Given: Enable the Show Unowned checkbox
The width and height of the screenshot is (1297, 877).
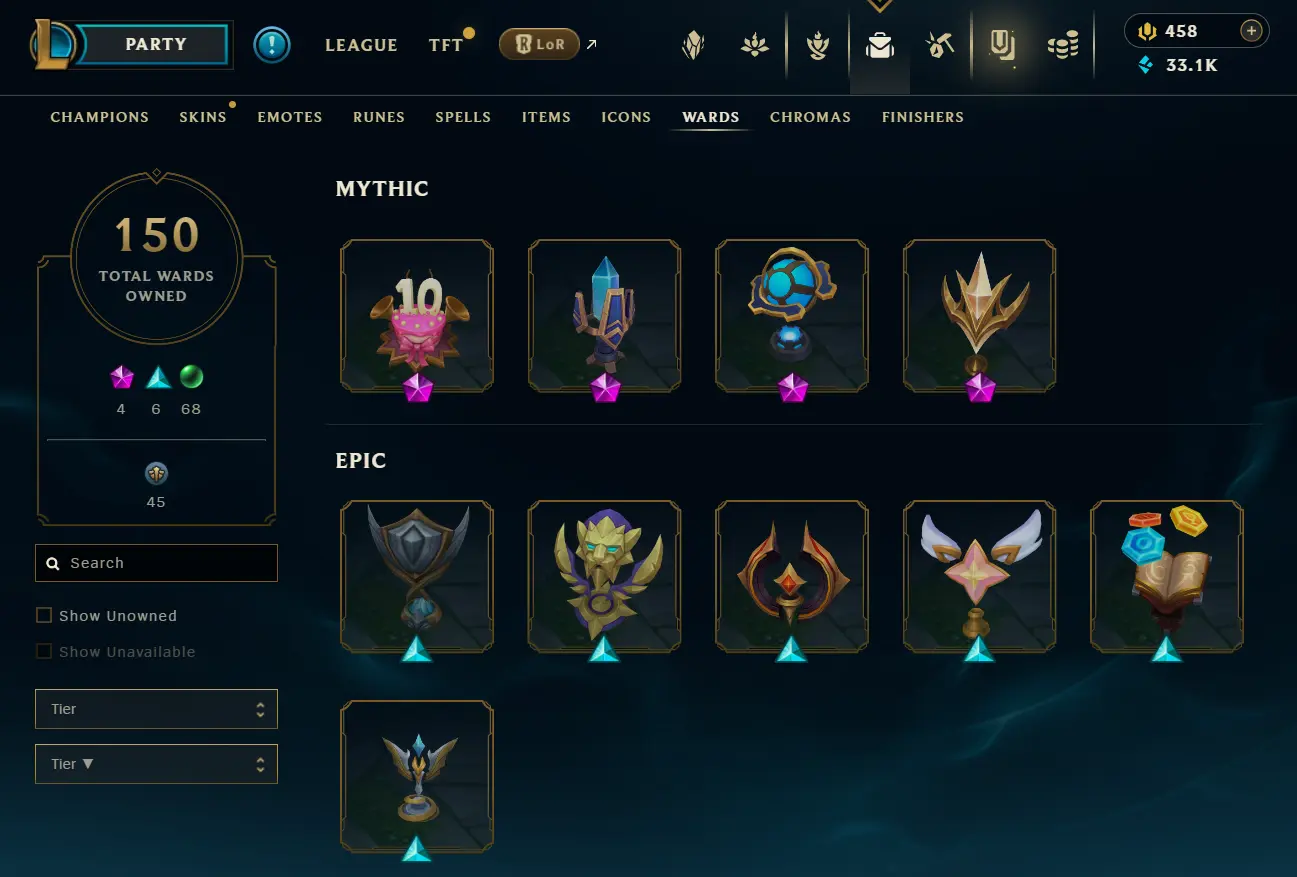Looking at the screenshot, I should click(44, 616).
